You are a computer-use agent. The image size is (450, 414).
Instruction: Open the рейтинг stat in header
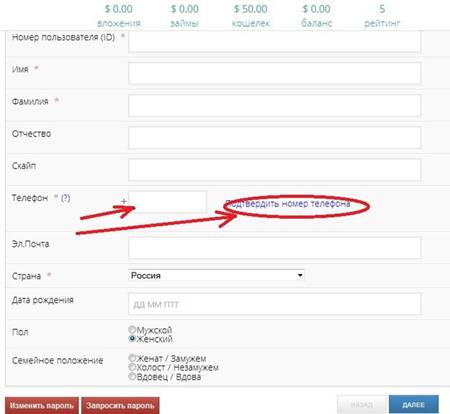[382, 16]
